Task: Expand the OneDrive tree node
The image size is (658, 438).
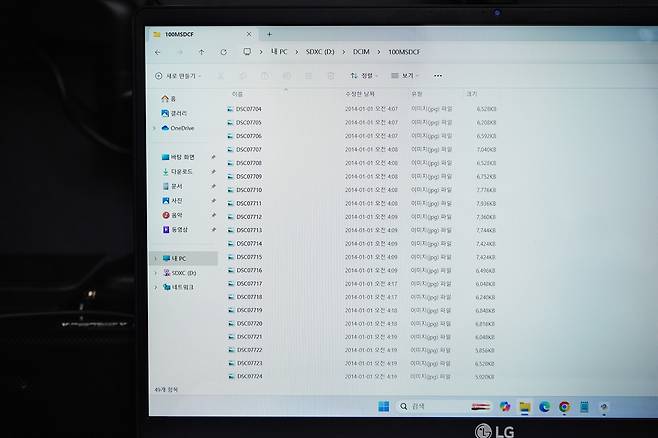Action: [x=154, y=128]
